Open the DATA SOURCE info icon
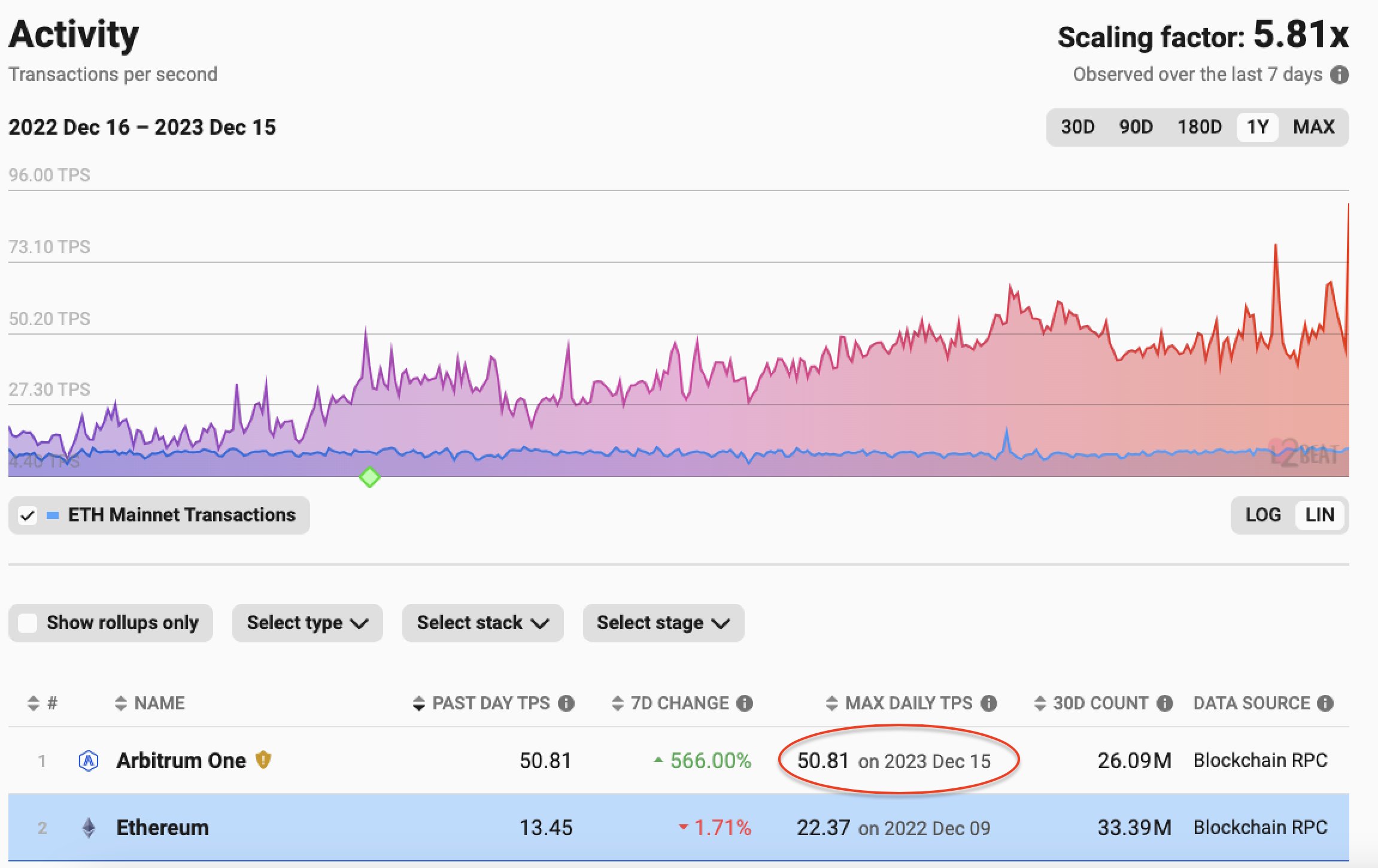Image resolution: width=1378 pixels, height=868 pixels. tap(1325, 703)
